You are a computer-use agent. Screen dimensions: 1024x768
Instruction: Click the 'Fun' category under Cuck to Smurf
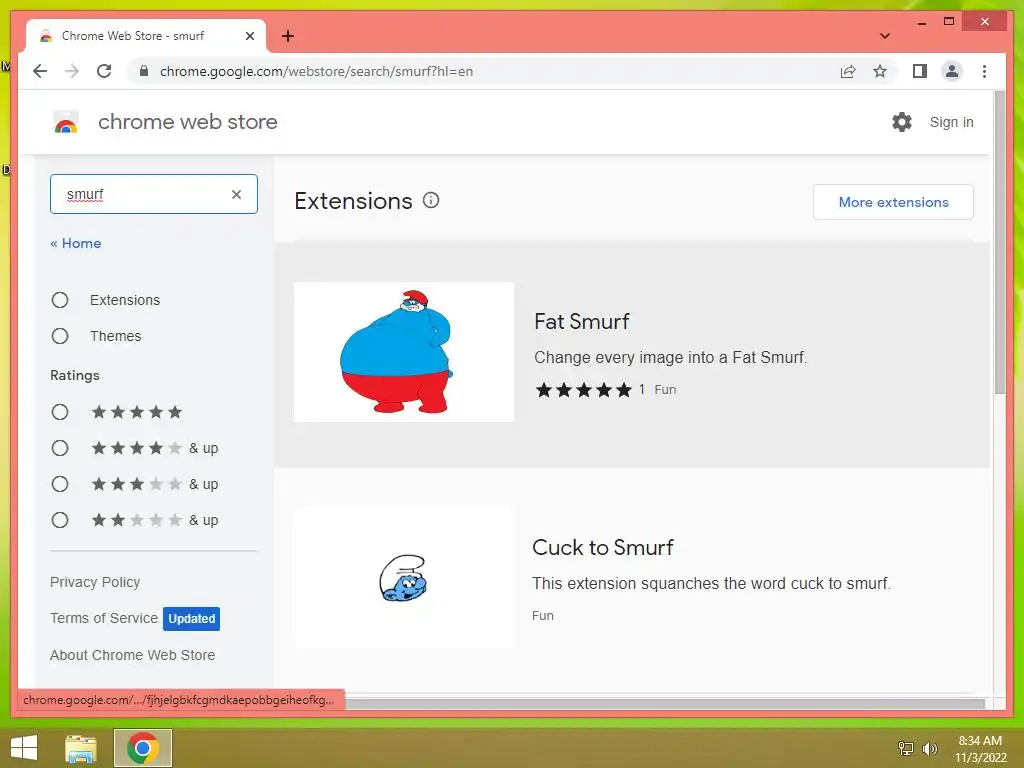pyautogui.click(x=543, y=616)
